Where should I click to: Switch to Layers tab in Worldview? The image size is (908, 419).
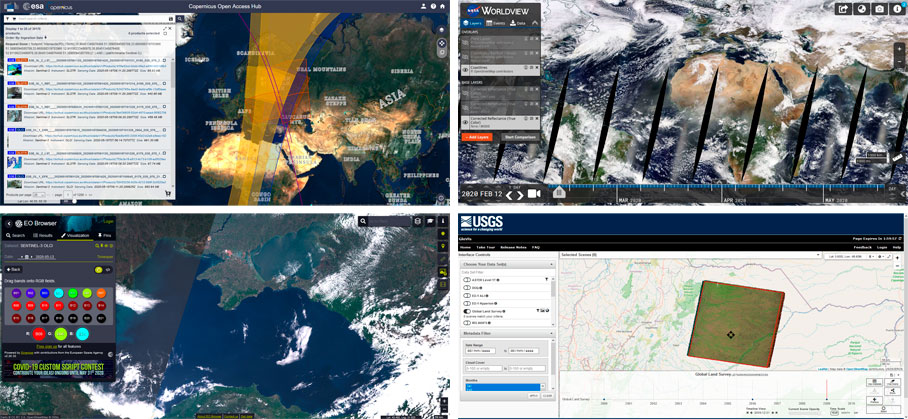click(x=472, y=23)
